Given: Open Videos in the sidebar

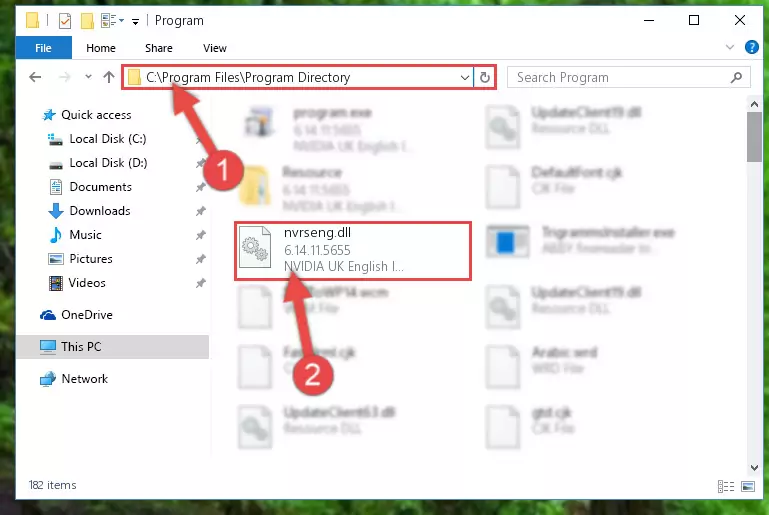Looking at the screenshot, I should tap(87, 283).
